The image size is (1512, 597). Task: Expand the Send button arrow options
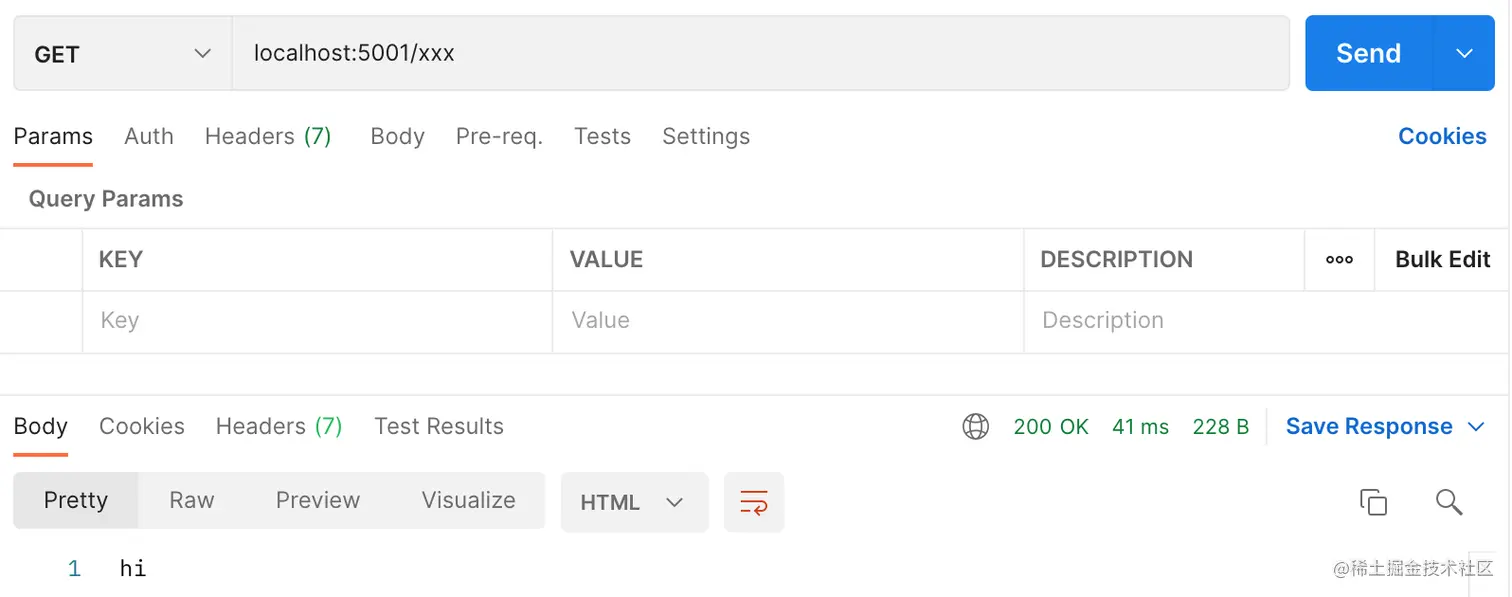[x=1464, y=54]
